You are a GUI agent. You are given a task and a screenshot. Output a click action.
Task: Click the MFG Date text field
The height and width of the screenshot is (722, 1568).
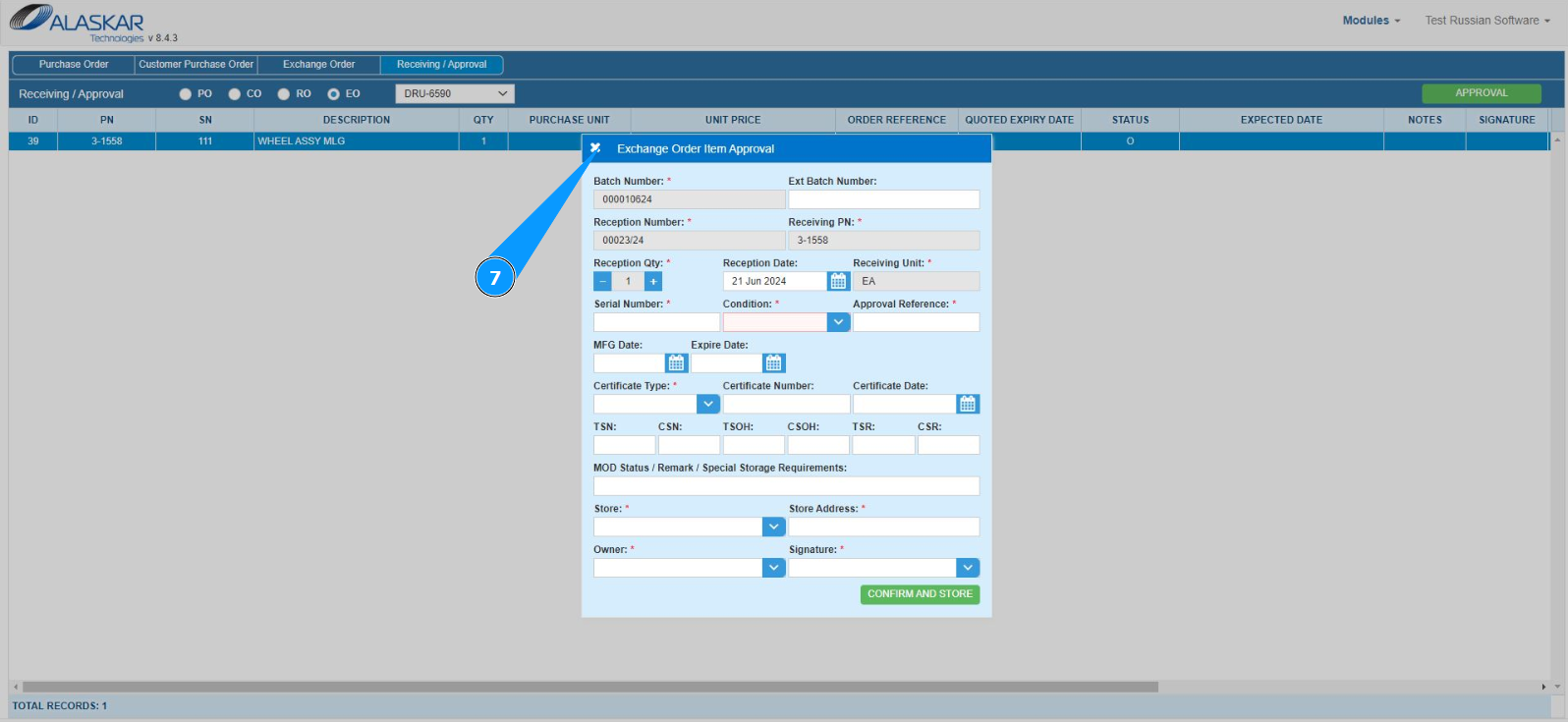pyautogui.click(x=629, y=363)
